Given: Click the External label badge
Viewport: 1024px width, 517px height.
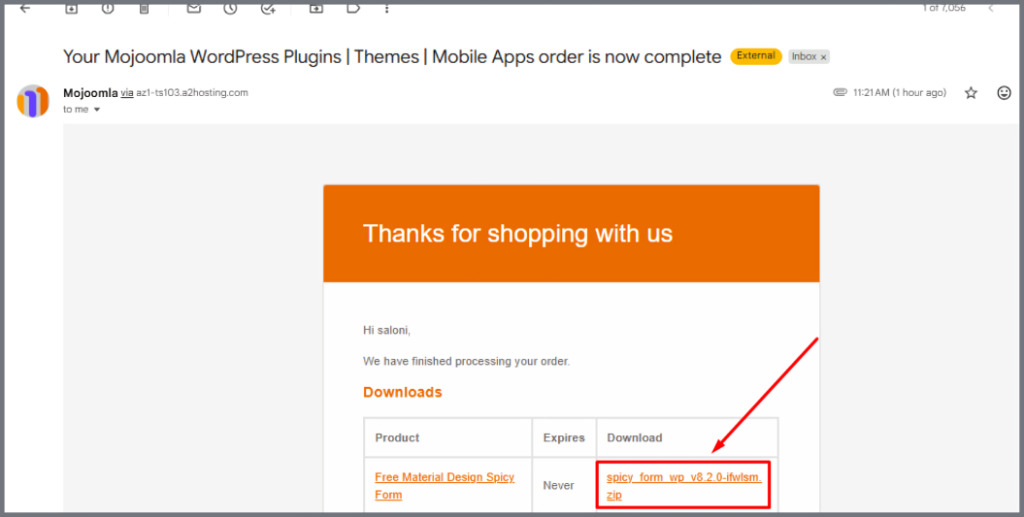Looking at the screenshot, I should point(755,56).
